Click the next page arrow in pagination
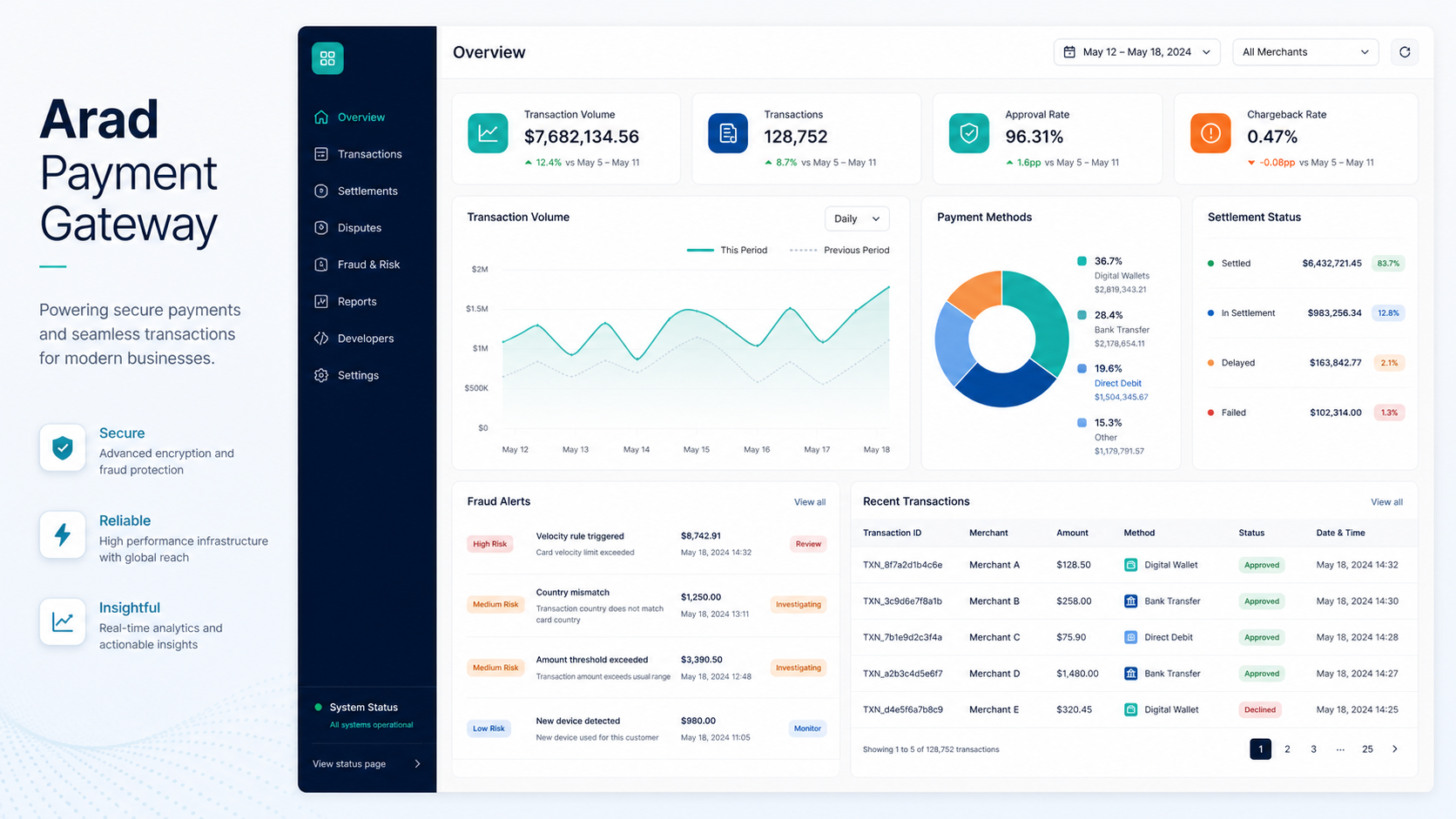Screen dimensions: 1456x819 (1395, 749)
